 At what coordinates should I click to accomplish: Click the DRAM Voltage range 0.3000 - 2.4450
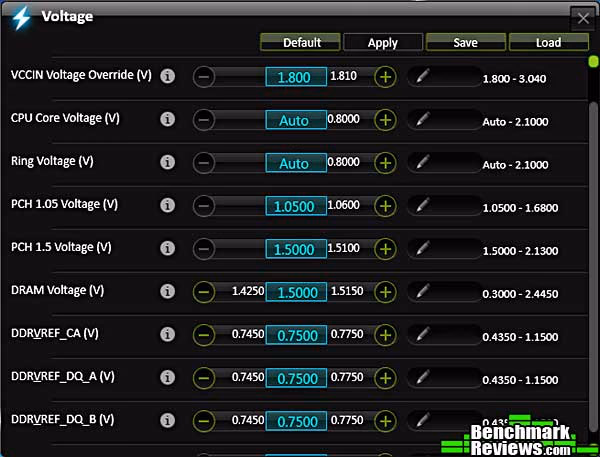(520, 294)
